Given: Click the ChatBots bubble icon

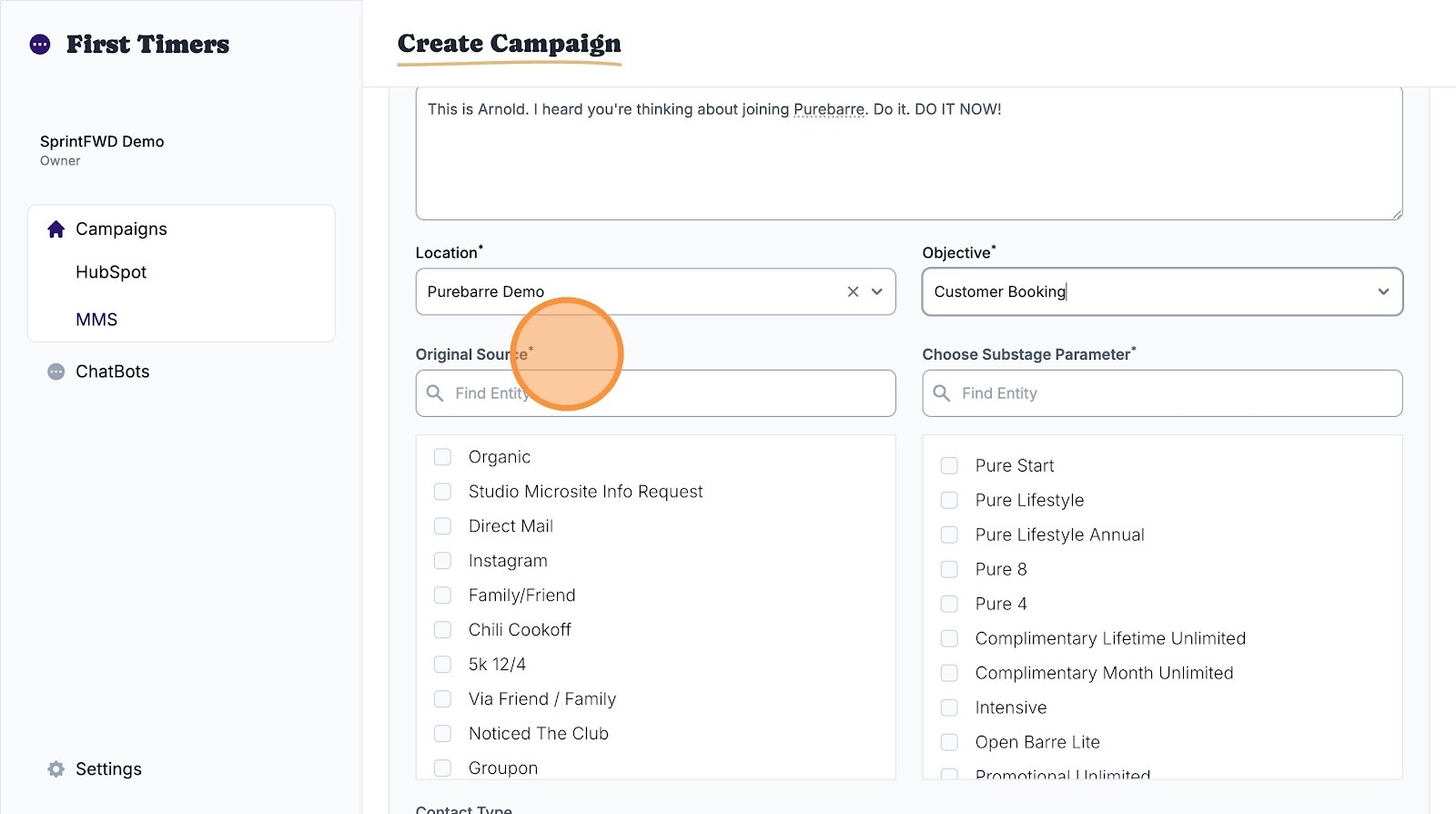Looking at the screenshot, I should tap(56, 371).
